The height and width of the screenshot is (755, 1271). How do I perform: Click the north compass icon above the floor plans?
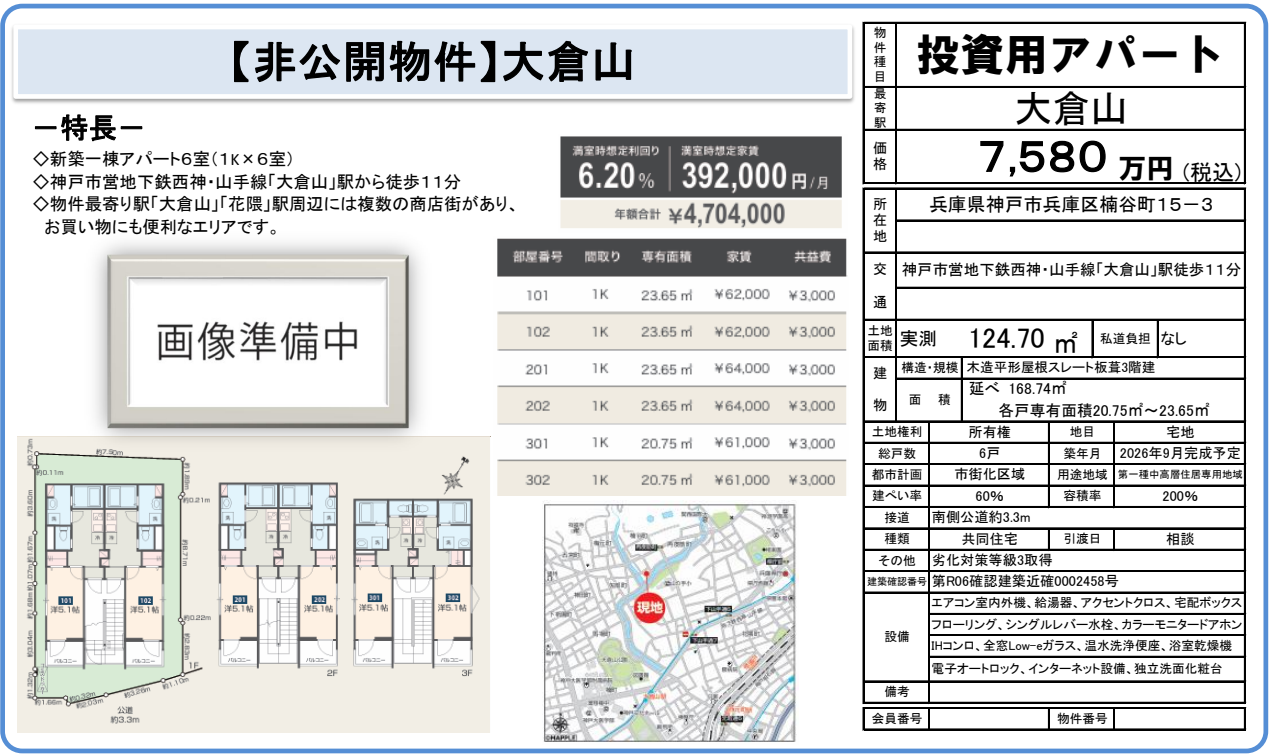[x=455, y=474]
